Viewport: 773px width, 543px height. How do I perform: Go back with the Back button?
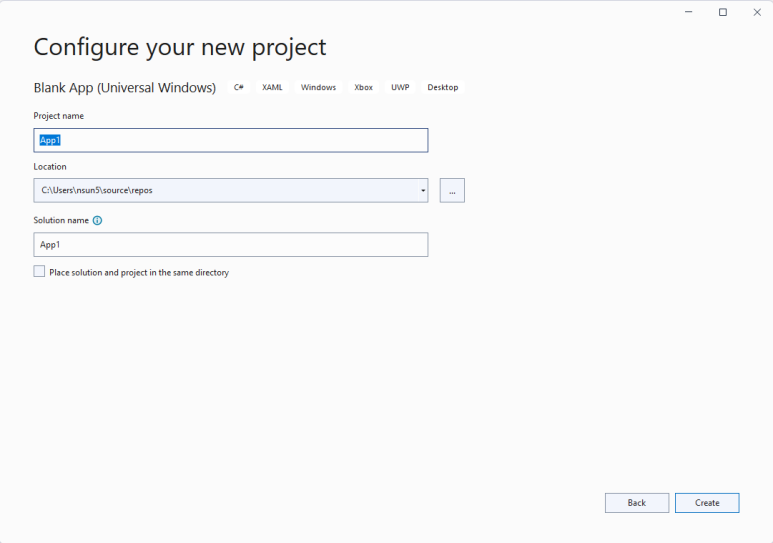coord(637,503)
